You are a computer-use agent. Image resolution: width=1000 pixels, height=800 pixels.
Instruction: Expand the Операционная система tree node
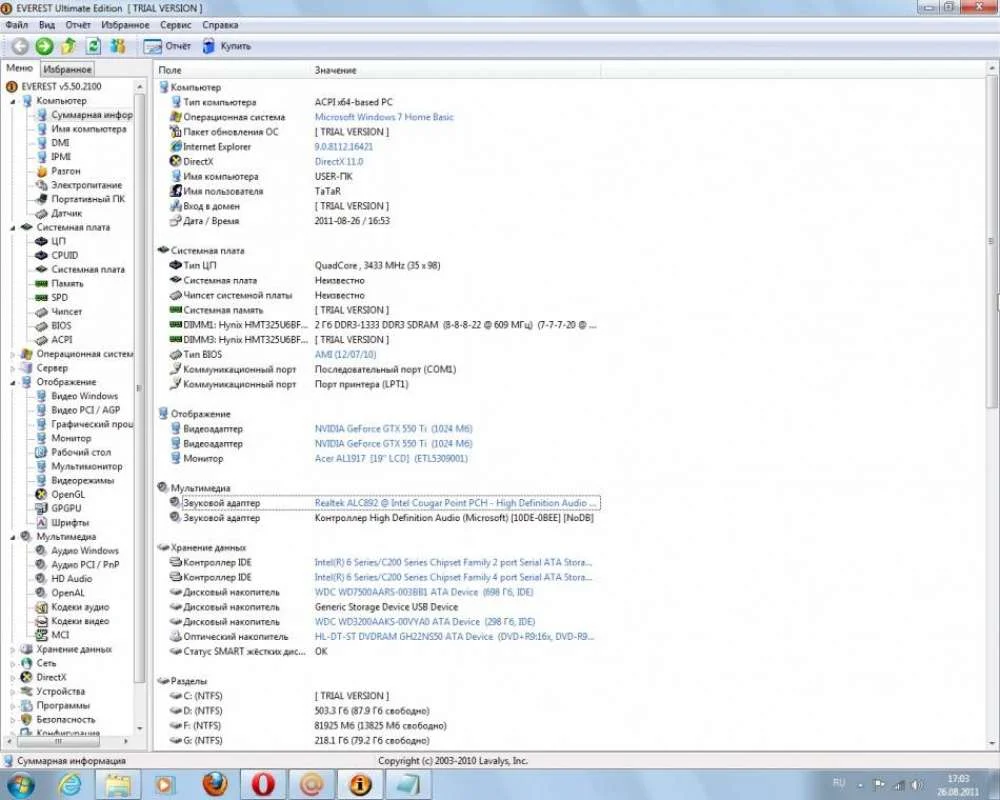coord(12,354)
